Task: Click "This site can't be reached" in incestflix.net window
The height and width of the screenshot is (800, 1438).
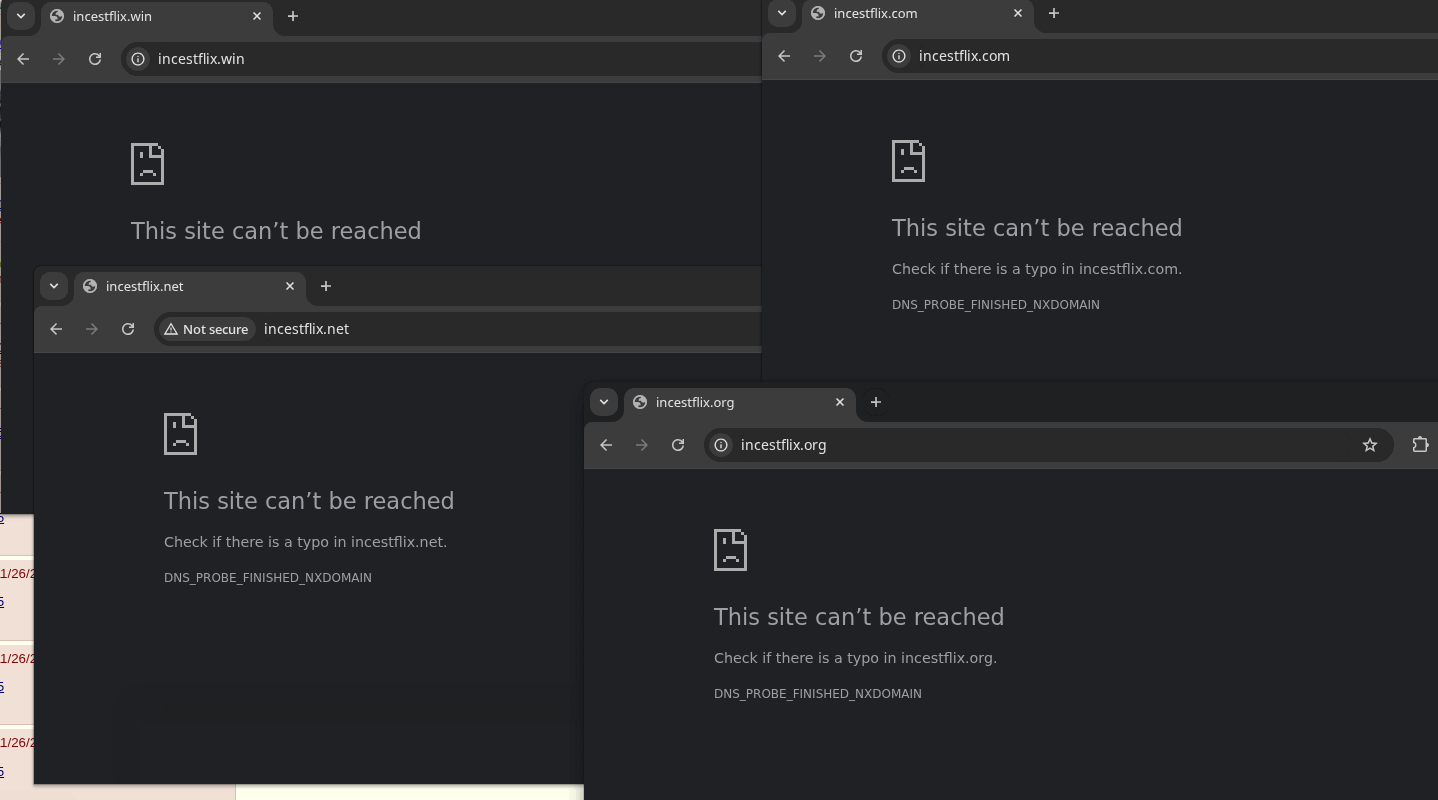Action: pyautogui.click(x=309, y=501)
